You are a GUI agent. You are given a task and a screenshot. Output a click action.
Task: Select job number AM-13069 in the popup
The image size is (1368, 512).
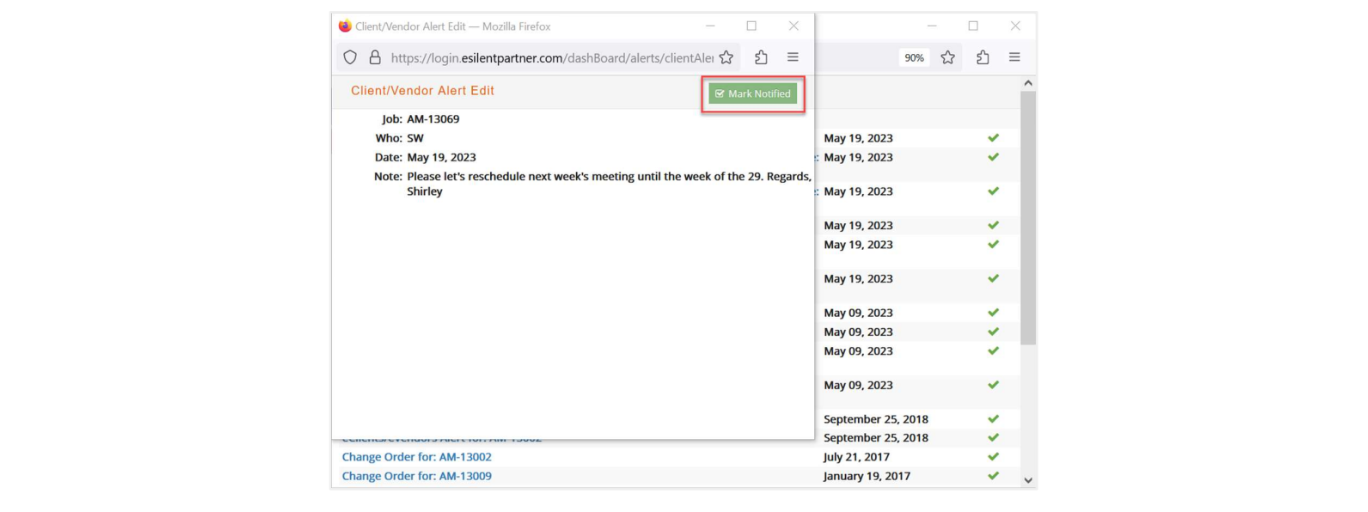(433, 119)
